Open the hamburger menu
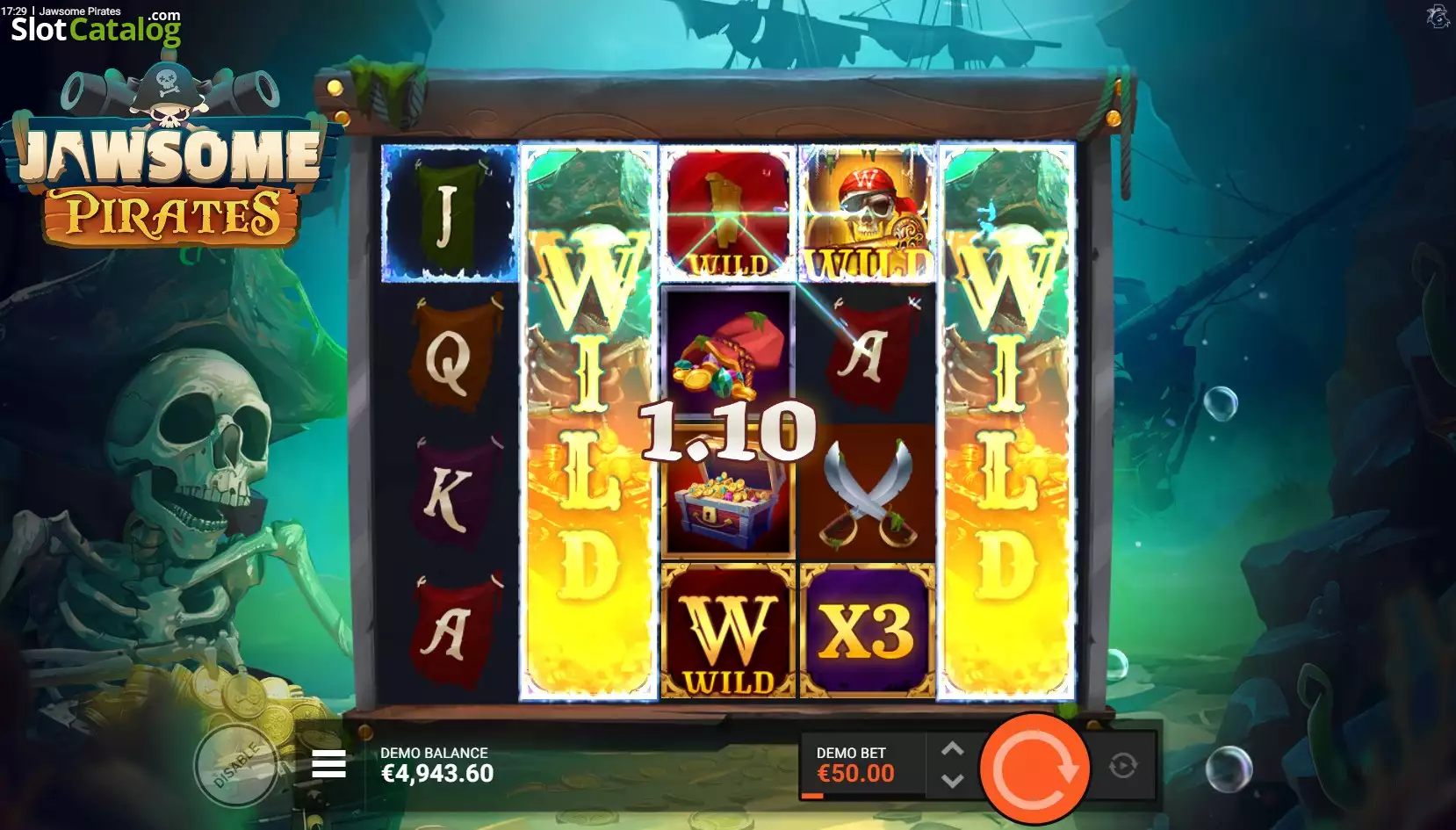 [329, 765]
